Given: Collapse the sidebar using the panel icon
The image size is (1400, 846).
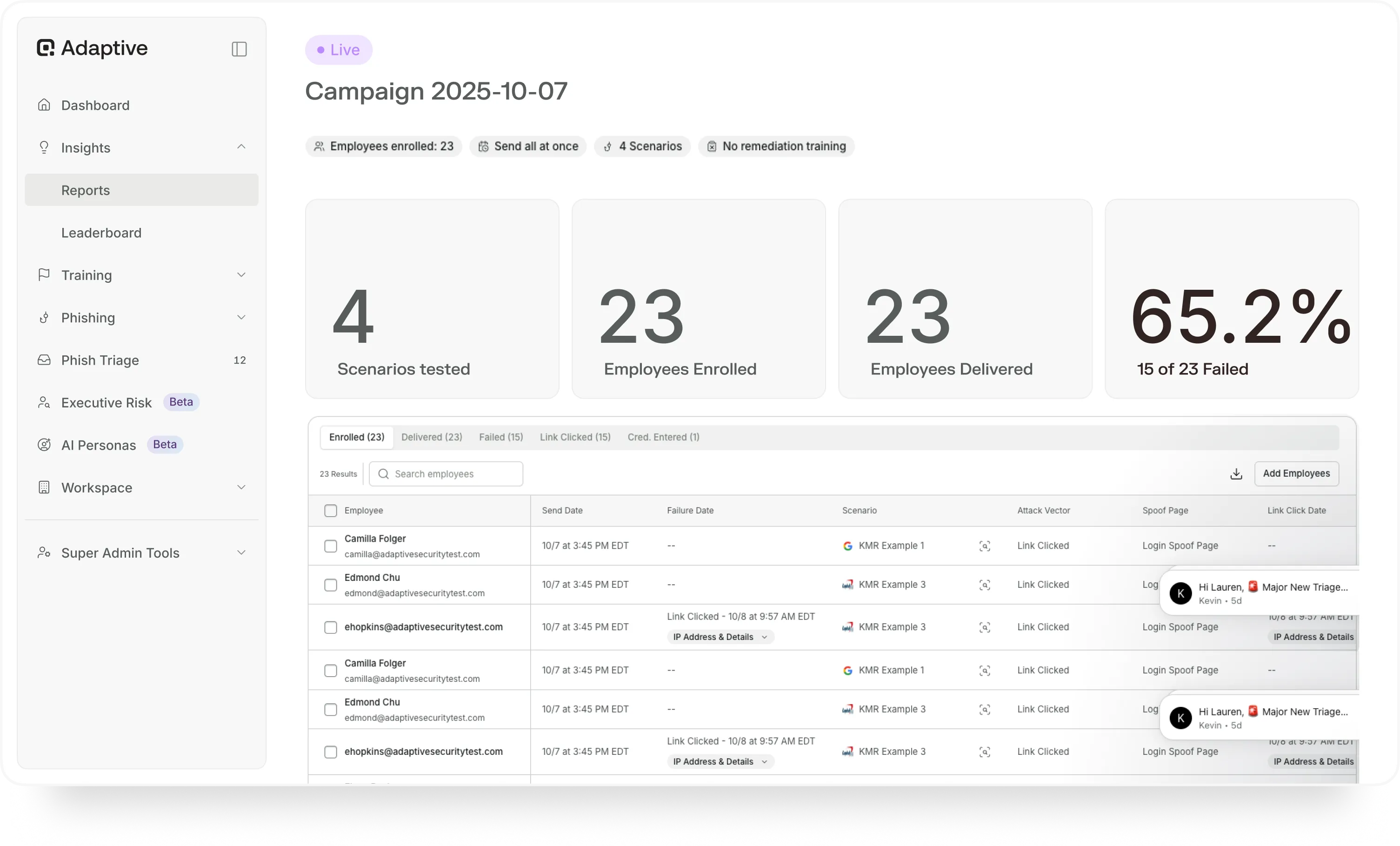Looking at the screenshot, I should click(239, 49).
